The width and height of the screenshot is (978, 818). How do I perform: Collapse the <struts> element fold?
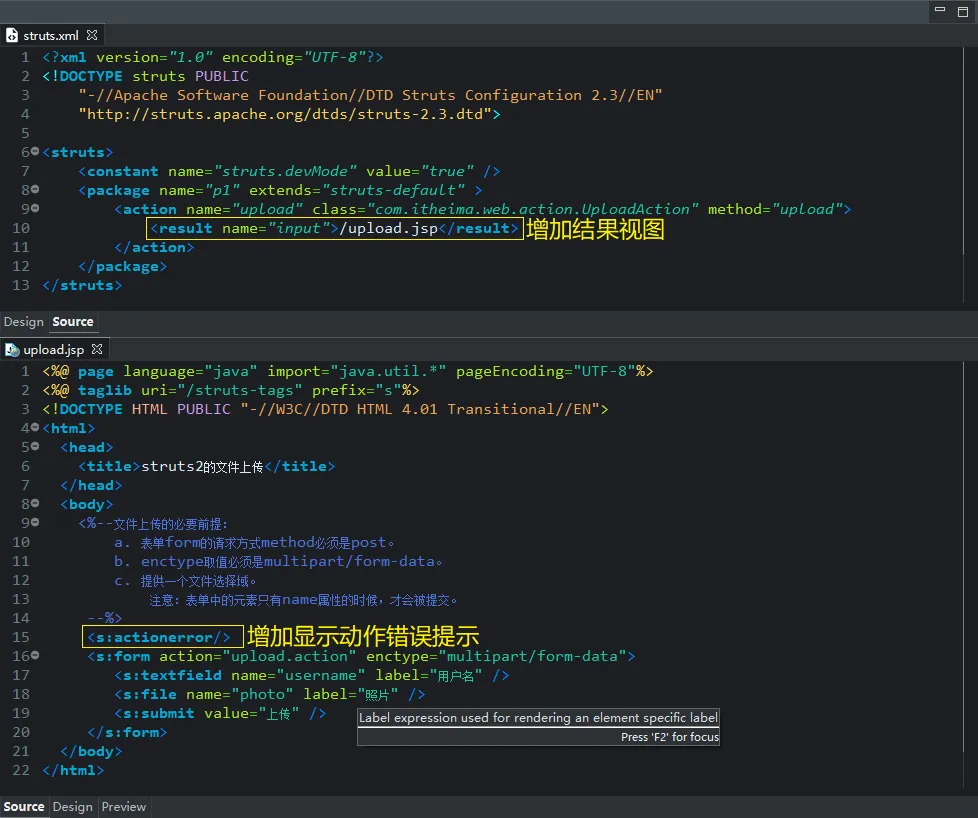35,152
